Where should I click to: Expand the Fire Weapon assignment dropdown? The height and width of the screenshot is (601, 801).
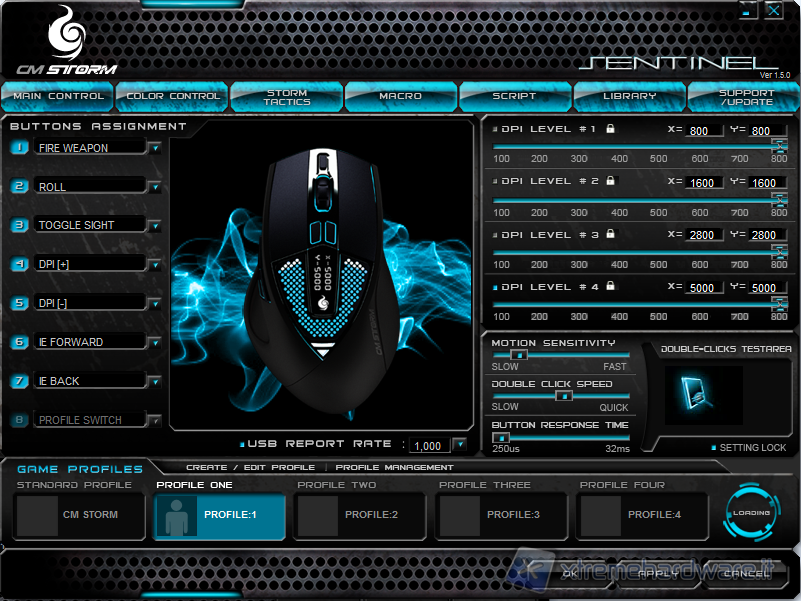tap(155, 148)
